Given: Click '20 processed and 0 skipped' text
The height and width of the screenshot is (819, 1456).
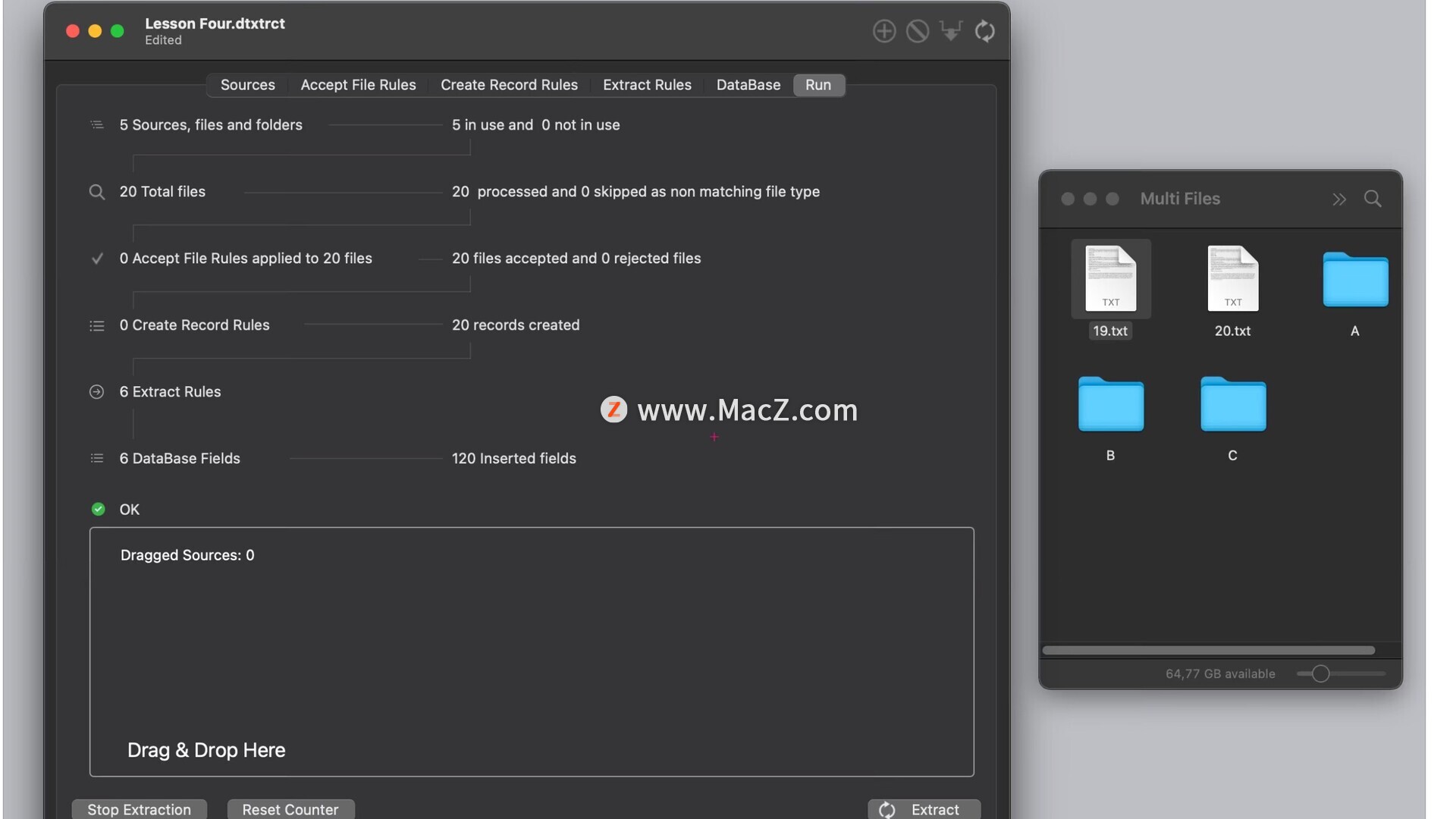Looking at the screenshot, I should [635, 192].
